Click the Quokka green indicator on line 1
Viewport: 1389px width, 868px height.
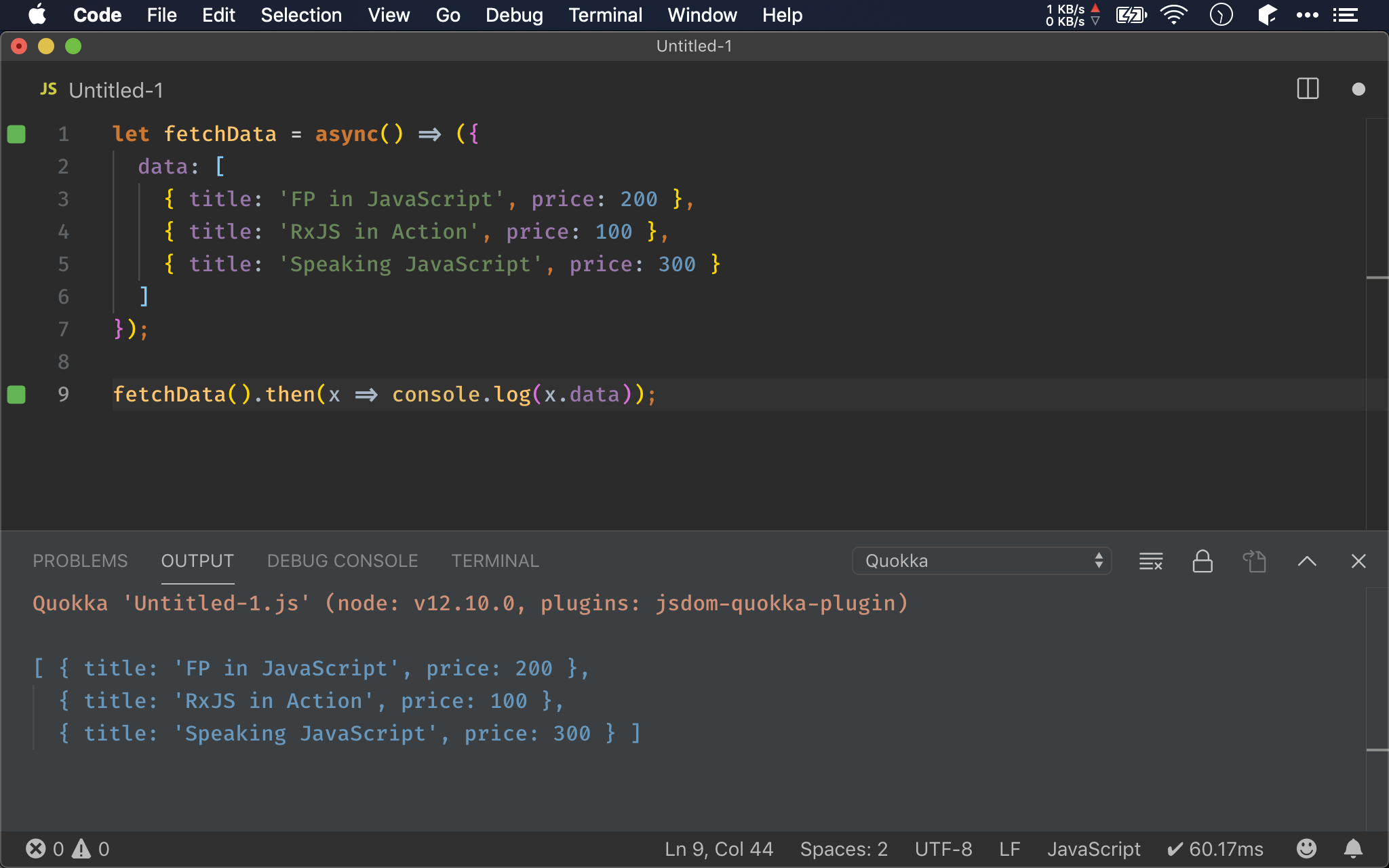(x=16, y=134)
